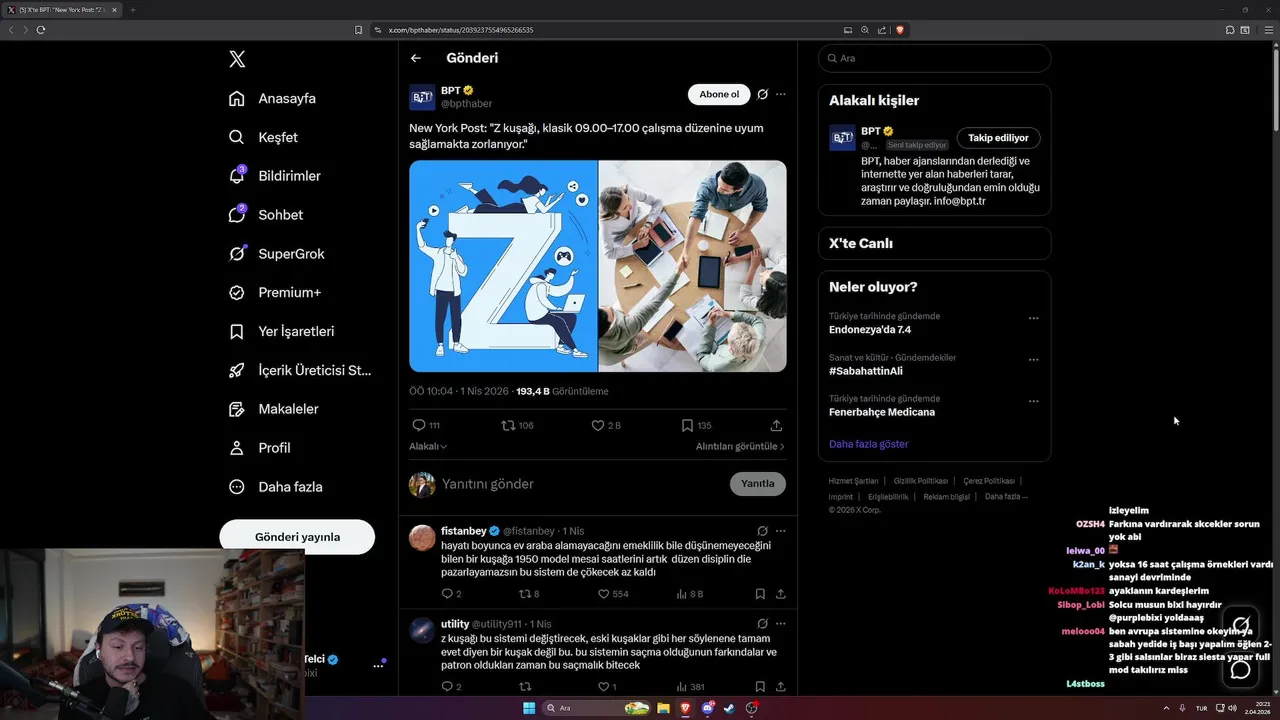Open floating chat bubble button
1280x720 pixels.
coord(1241,668)
